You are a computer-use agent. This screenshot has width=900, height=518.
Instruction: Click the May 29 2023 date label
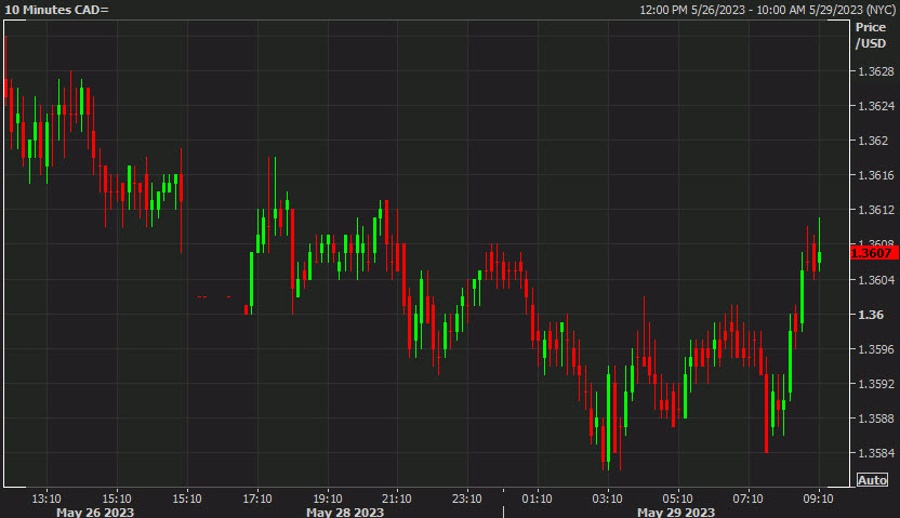tap(675, 511)
